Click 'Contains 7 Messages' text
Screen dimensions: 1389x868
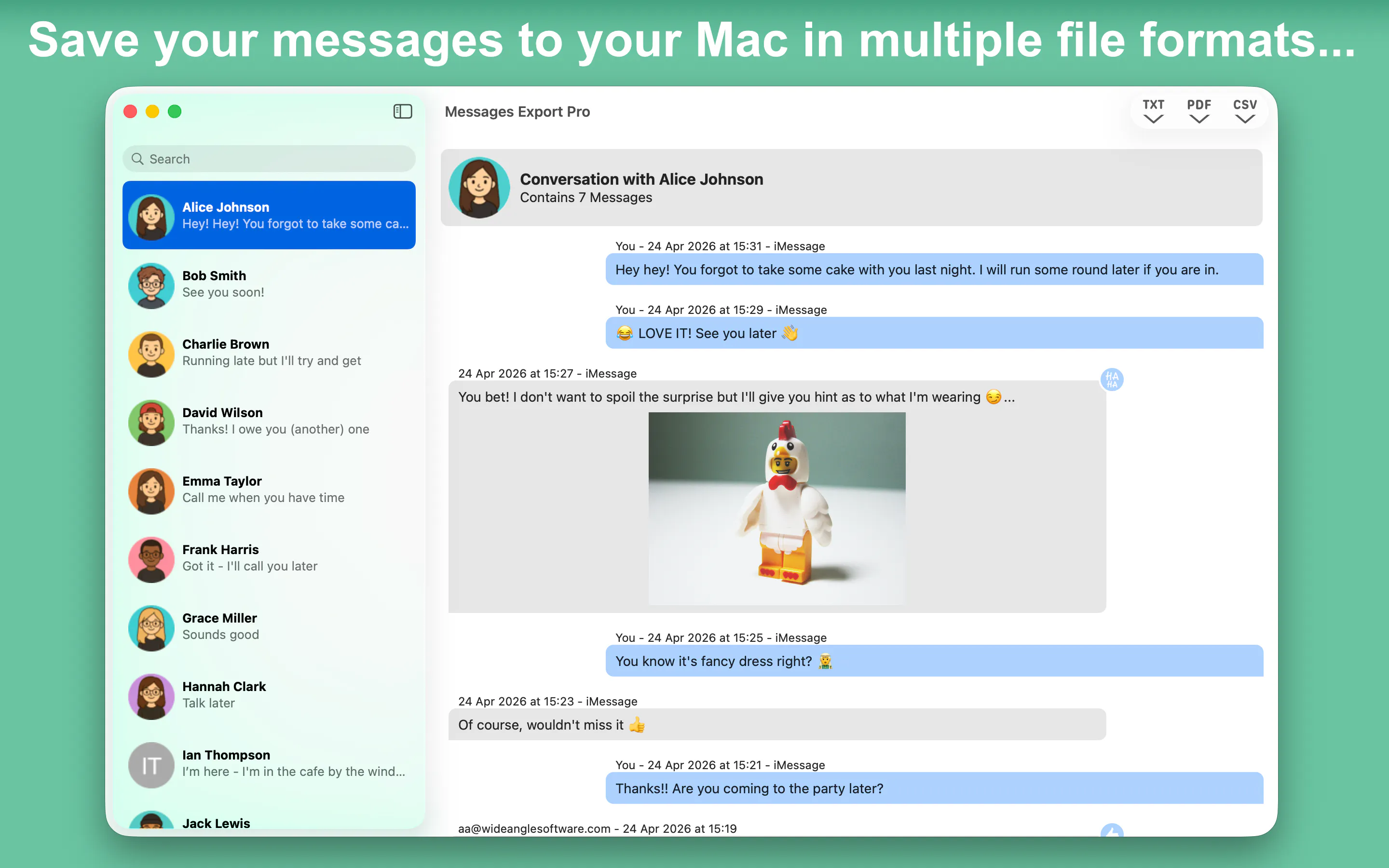click(x=586, y=198)
